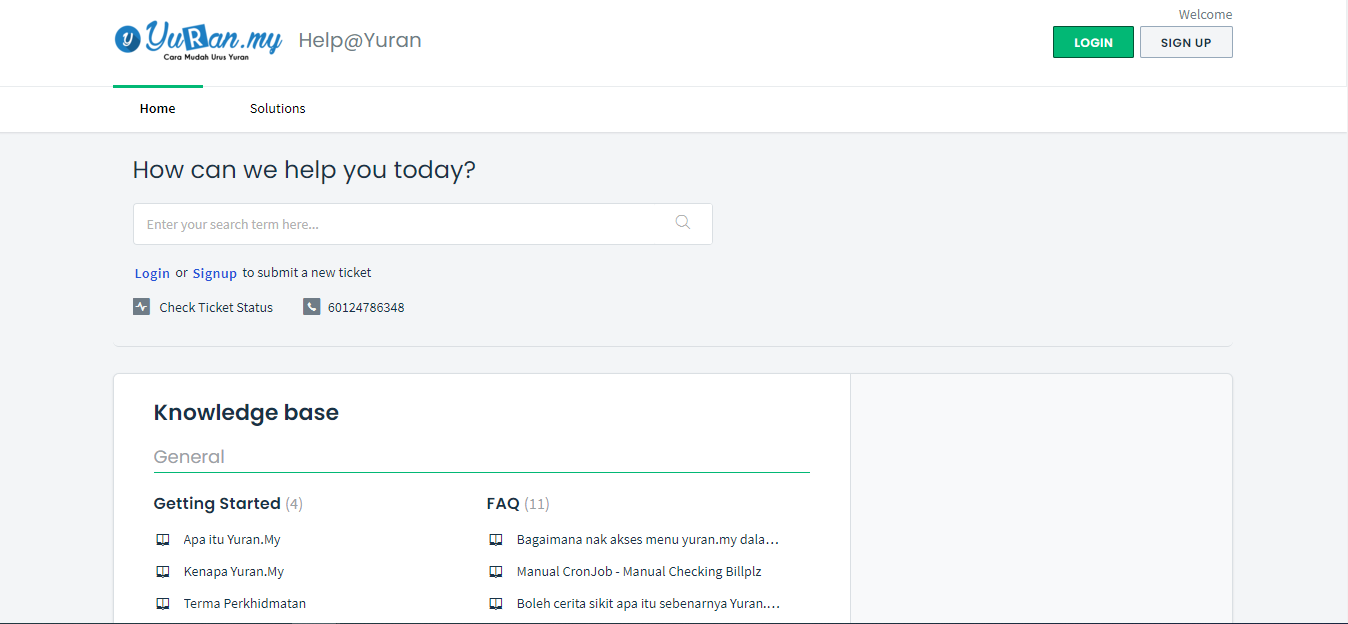Screen dimensions: 1348x624
Task: Click the Login link to submit ticket
Action: [x=152, y=273]
